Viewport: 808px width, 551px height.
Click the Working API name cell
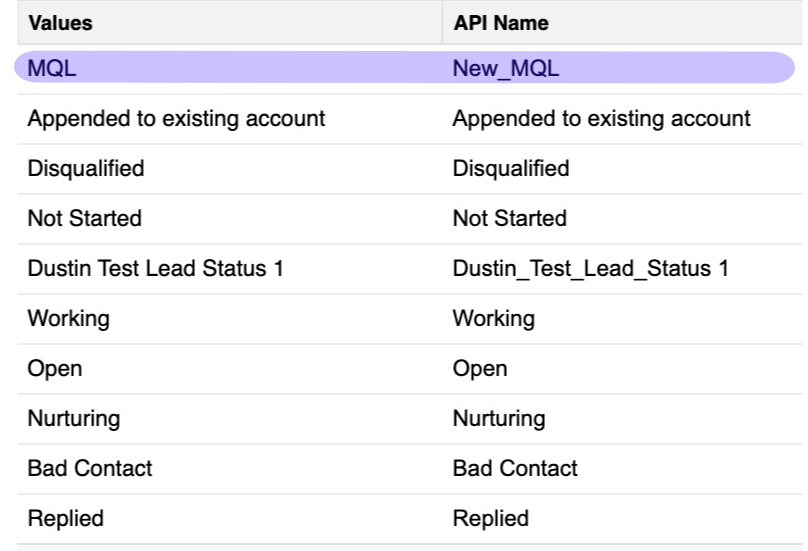[494, 319]
